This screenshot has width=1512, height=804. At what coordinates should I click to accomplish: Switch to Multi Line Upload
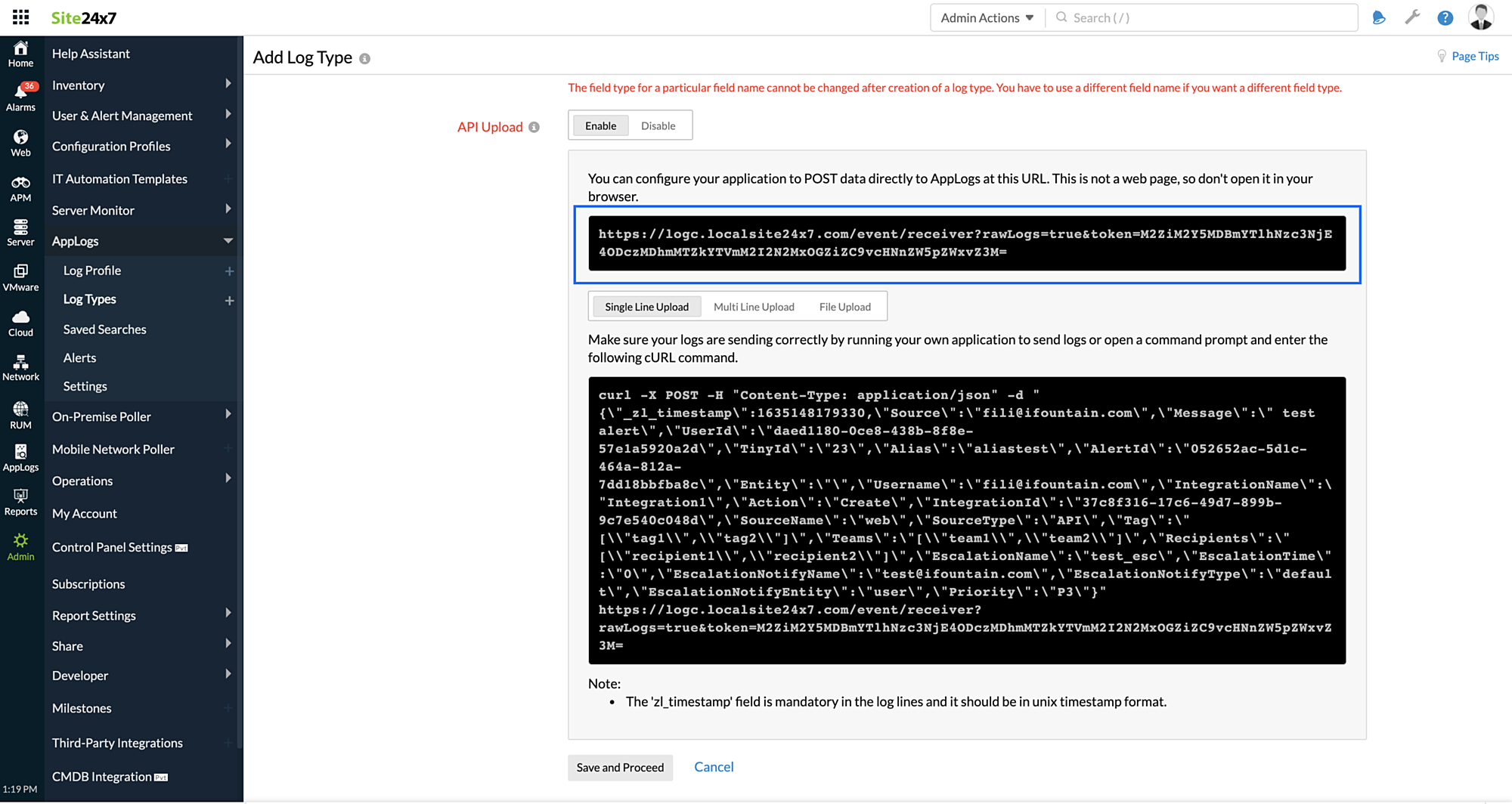[x=754, y=307]
